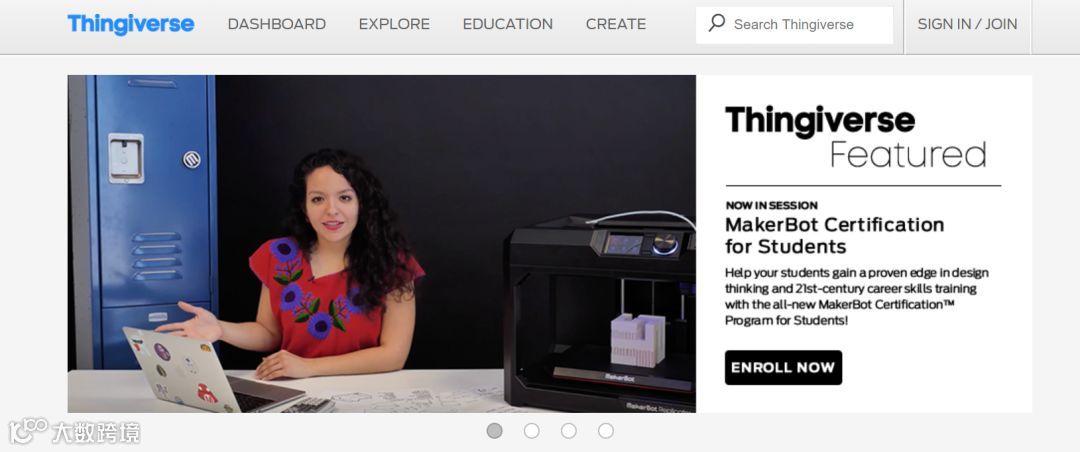Click the watermark logo icon
This screenshot has height=452, width=1080.
[x=28, y=431]
